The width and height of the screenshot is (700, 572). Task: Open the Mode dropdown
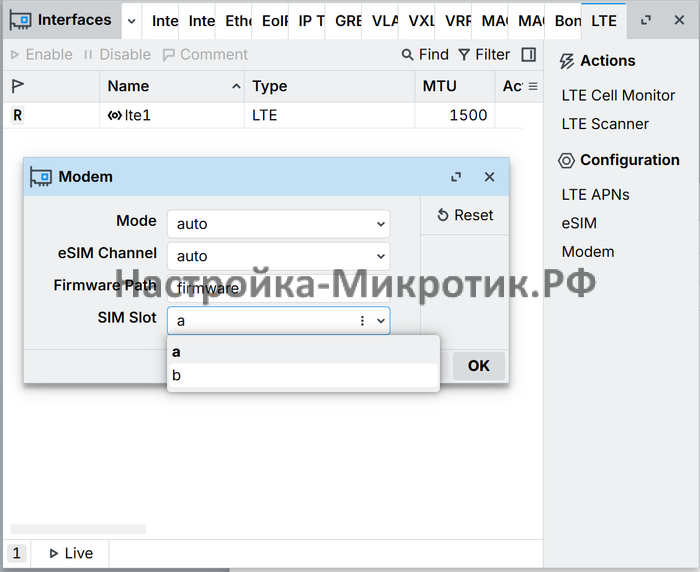tap(279, 224)
